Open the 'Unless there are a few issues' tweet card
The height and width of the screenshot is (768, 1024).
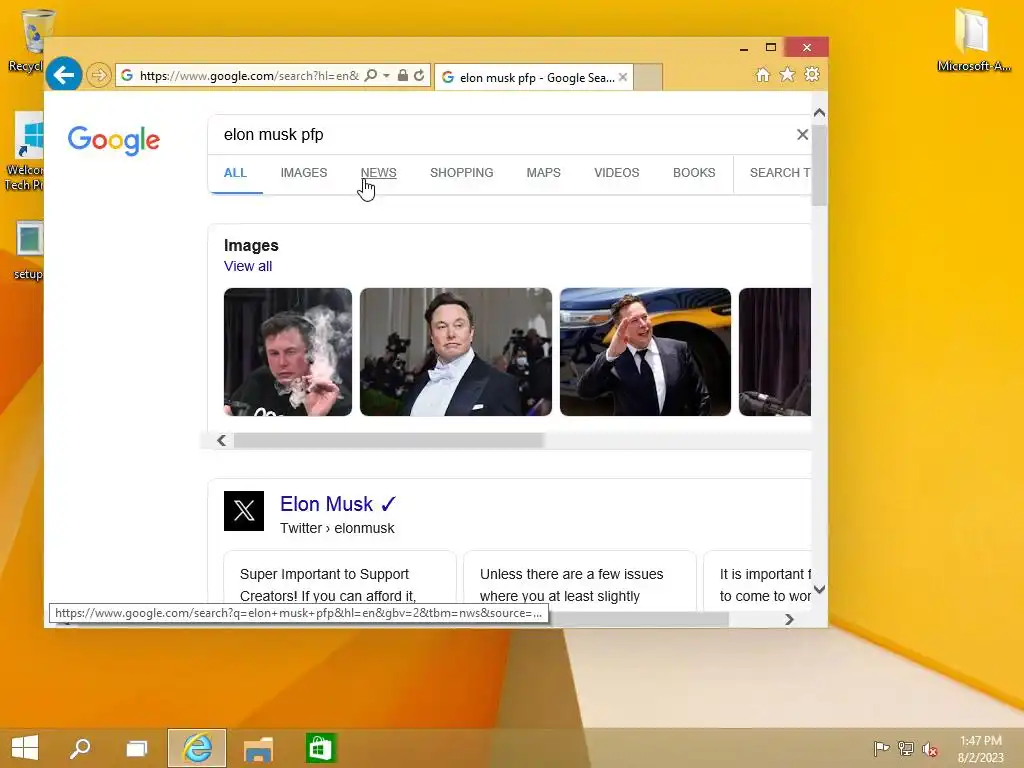click(x=579, y=581)
